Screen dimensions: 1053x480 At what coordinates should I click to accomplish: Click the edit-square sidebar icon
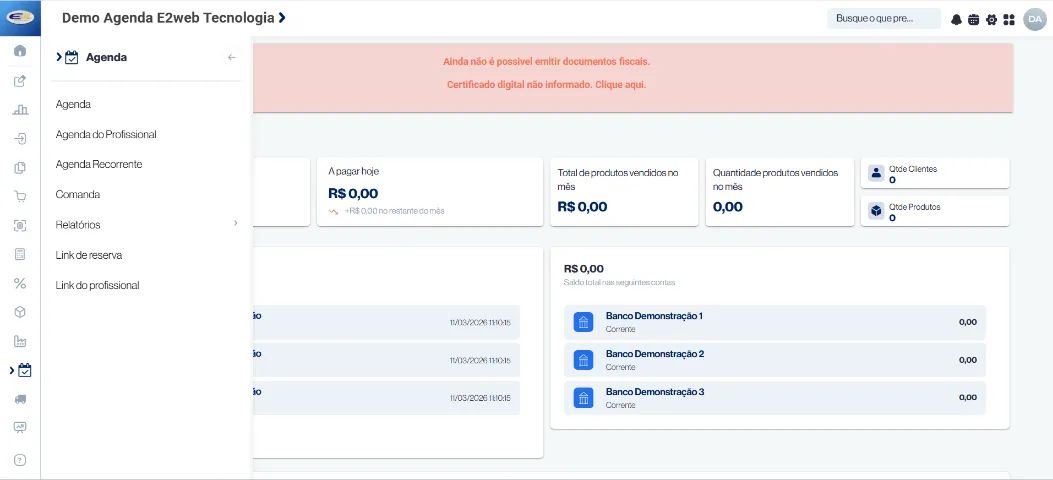(x=20, y=81)
